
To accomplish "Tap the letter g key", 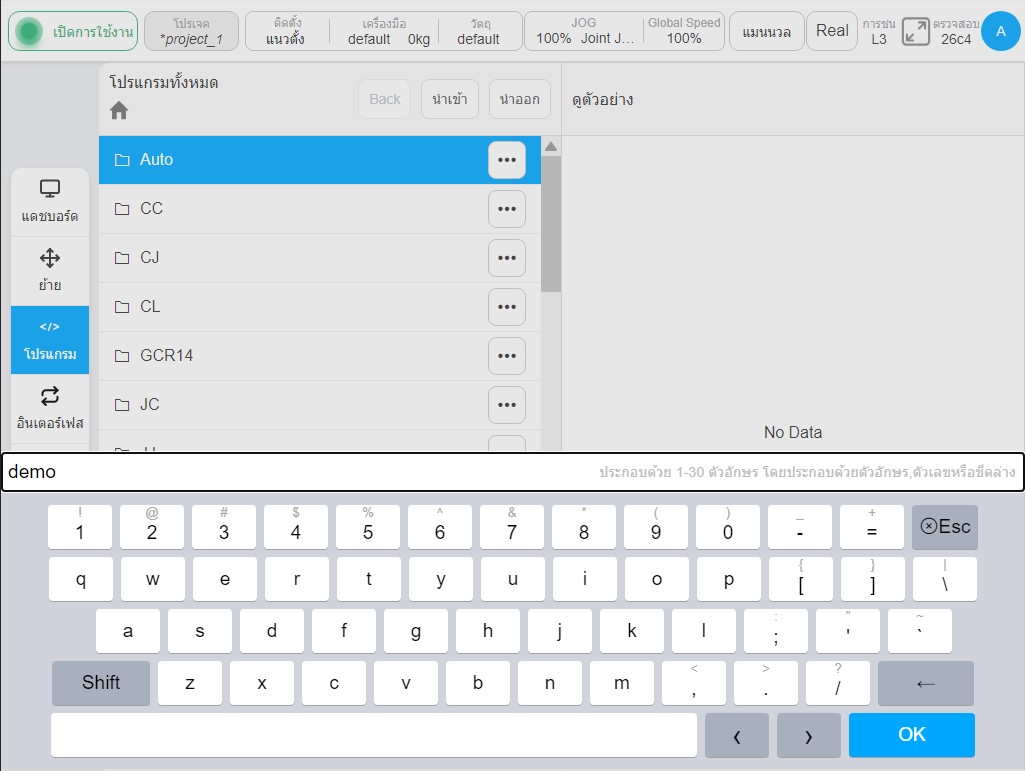I will (x=416, y=631).
